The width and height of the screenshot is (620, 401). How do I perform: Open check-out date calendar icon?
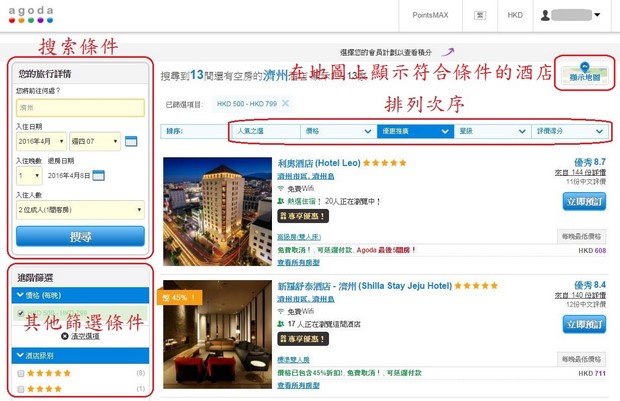(x=98, y=175)
